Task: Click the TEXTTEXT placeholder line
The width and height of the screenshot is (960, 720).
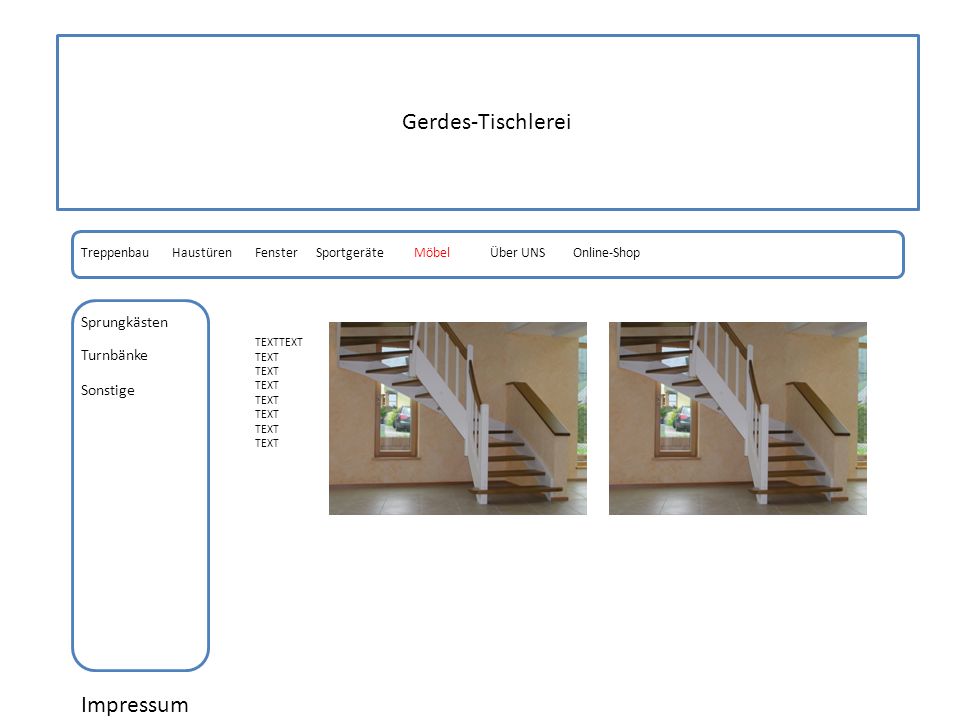Action: point(279,342)
